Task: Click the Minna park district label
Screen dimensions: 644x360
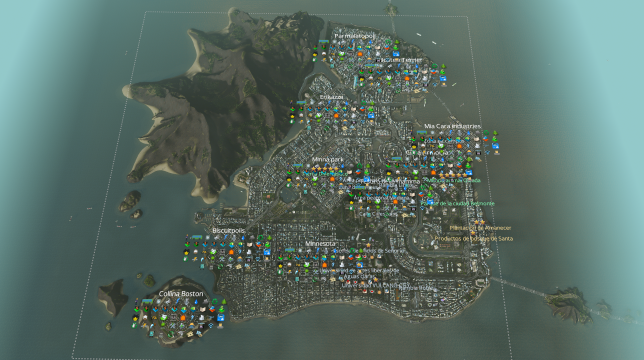Action: coord(327,160)
